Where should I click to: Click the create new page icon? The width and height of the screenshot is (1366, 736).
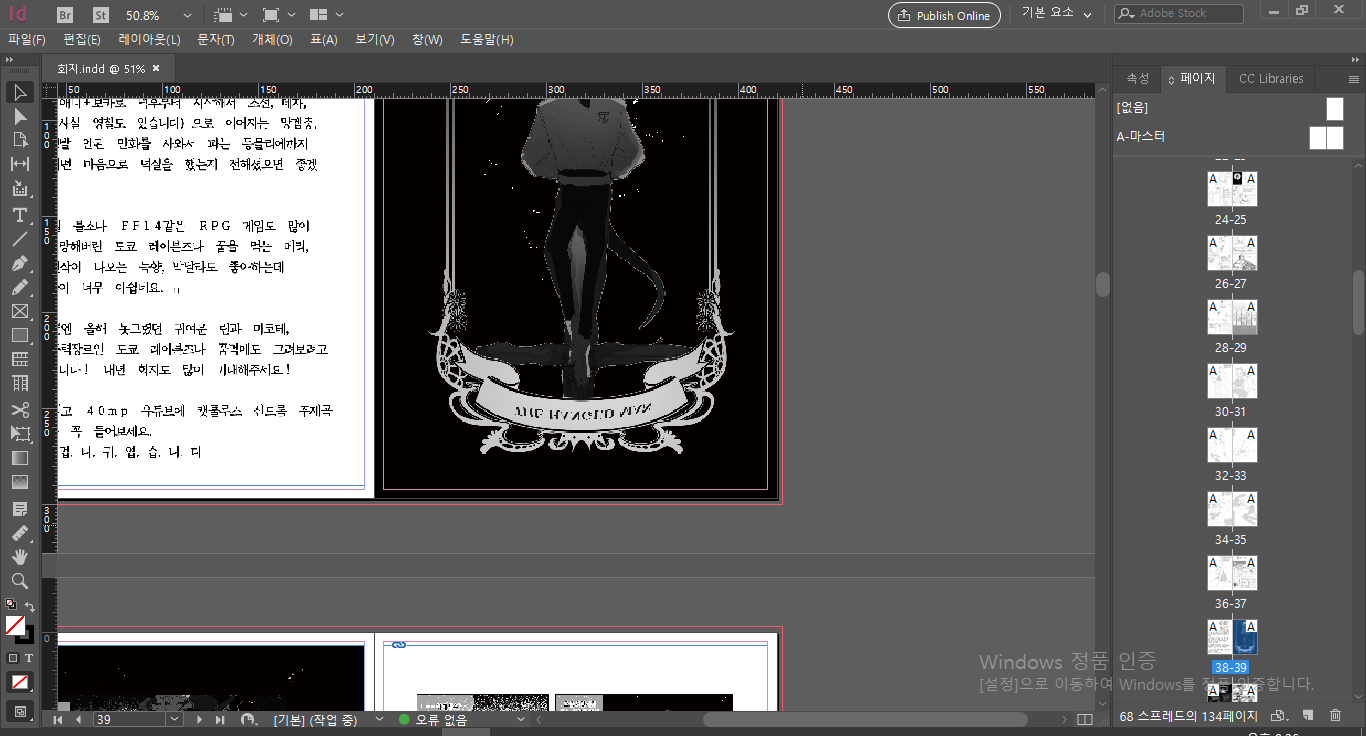click(1308, 715)
